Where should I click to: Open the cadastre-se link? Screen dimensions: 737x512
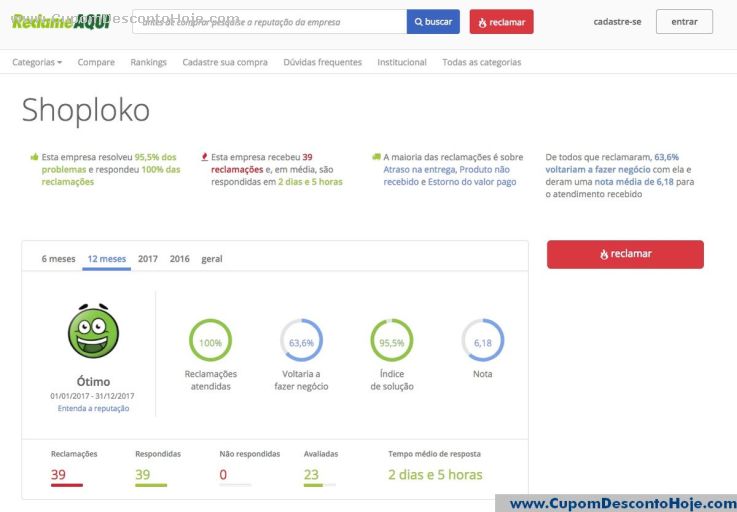tap(617, 22)
